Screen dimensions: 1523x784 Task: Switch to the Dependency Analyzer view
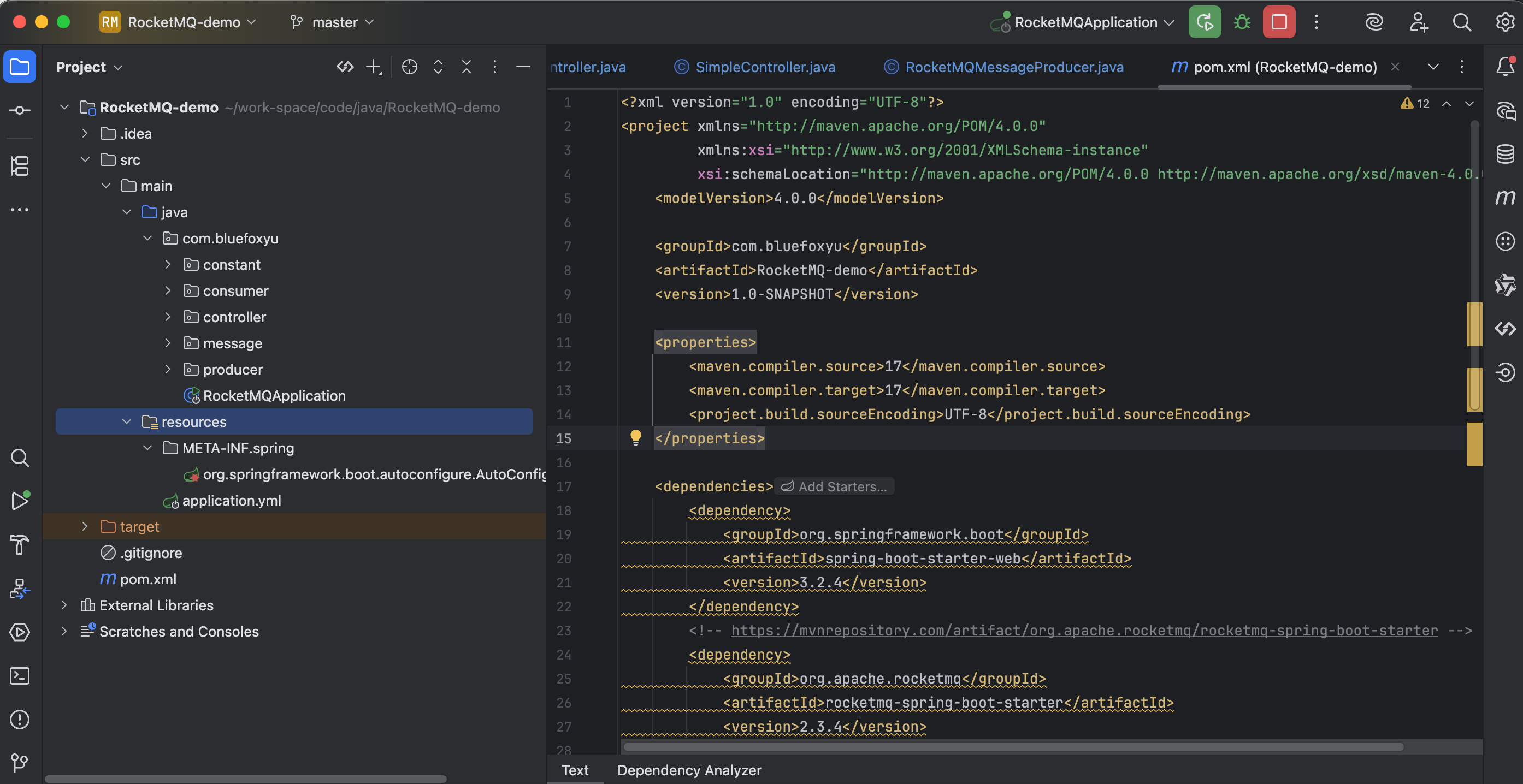(x=689, y=770)
